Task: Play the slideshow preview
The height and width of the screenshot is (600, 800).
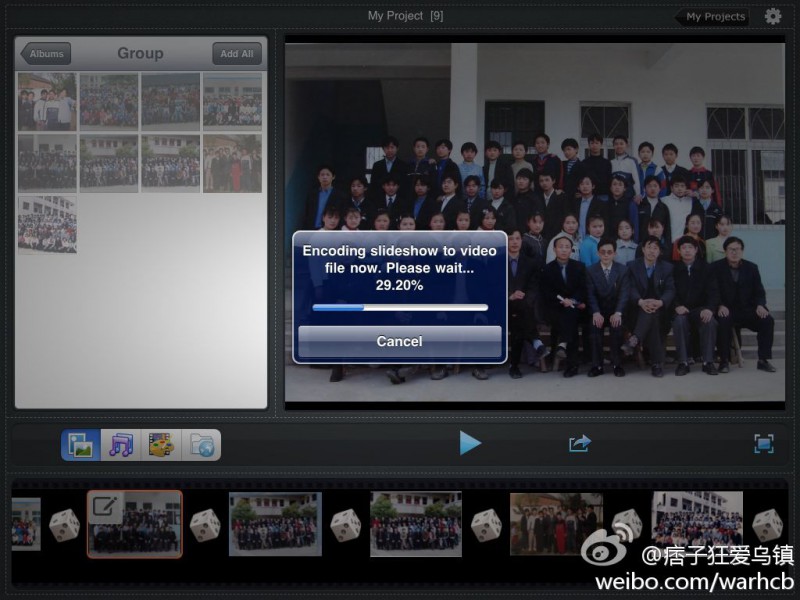Action: pyautogui.click(x=470, y=443)
